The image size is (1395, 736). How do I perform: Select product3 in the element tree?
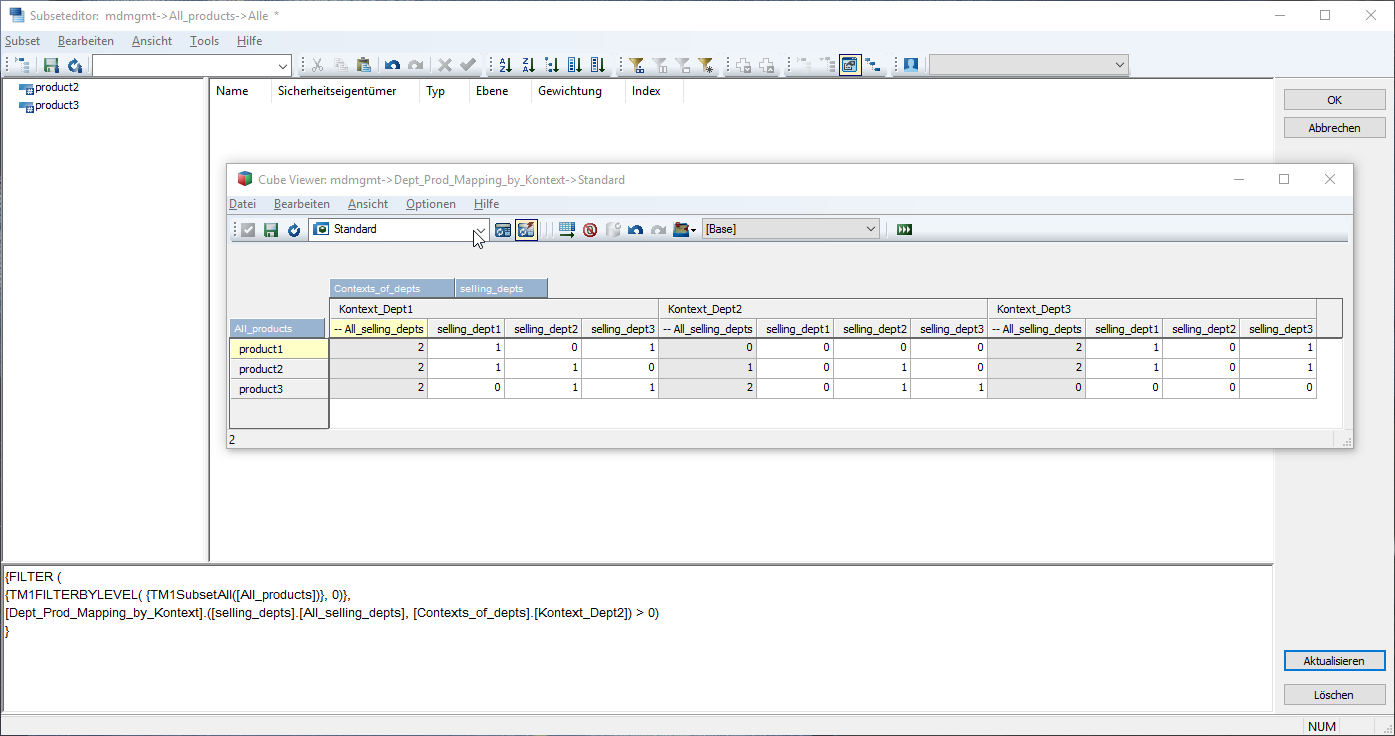pos(57,105)
